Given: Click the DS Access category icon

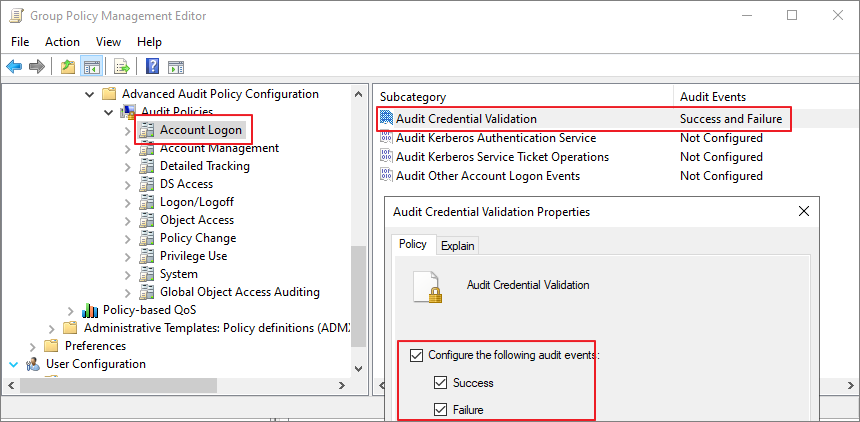Looking at the screenshot, I should coord(146,184).
